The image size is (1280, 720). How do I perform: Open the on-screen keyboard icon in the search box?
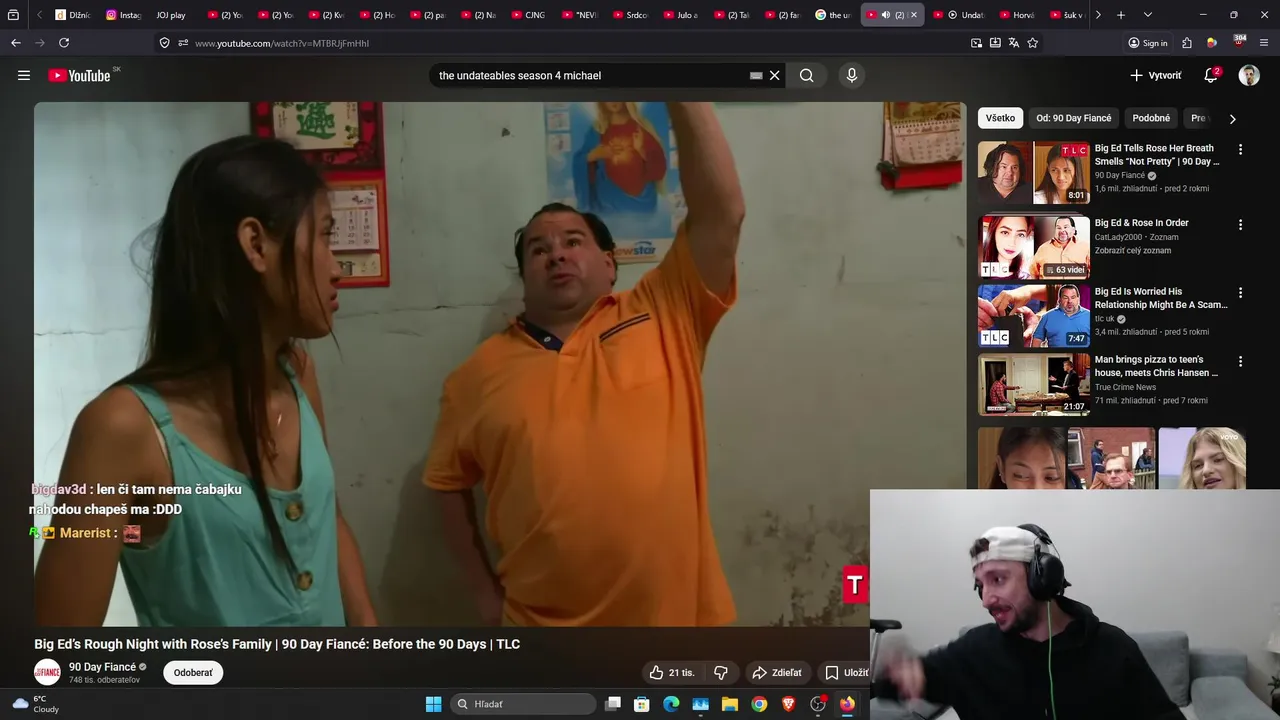756,75
